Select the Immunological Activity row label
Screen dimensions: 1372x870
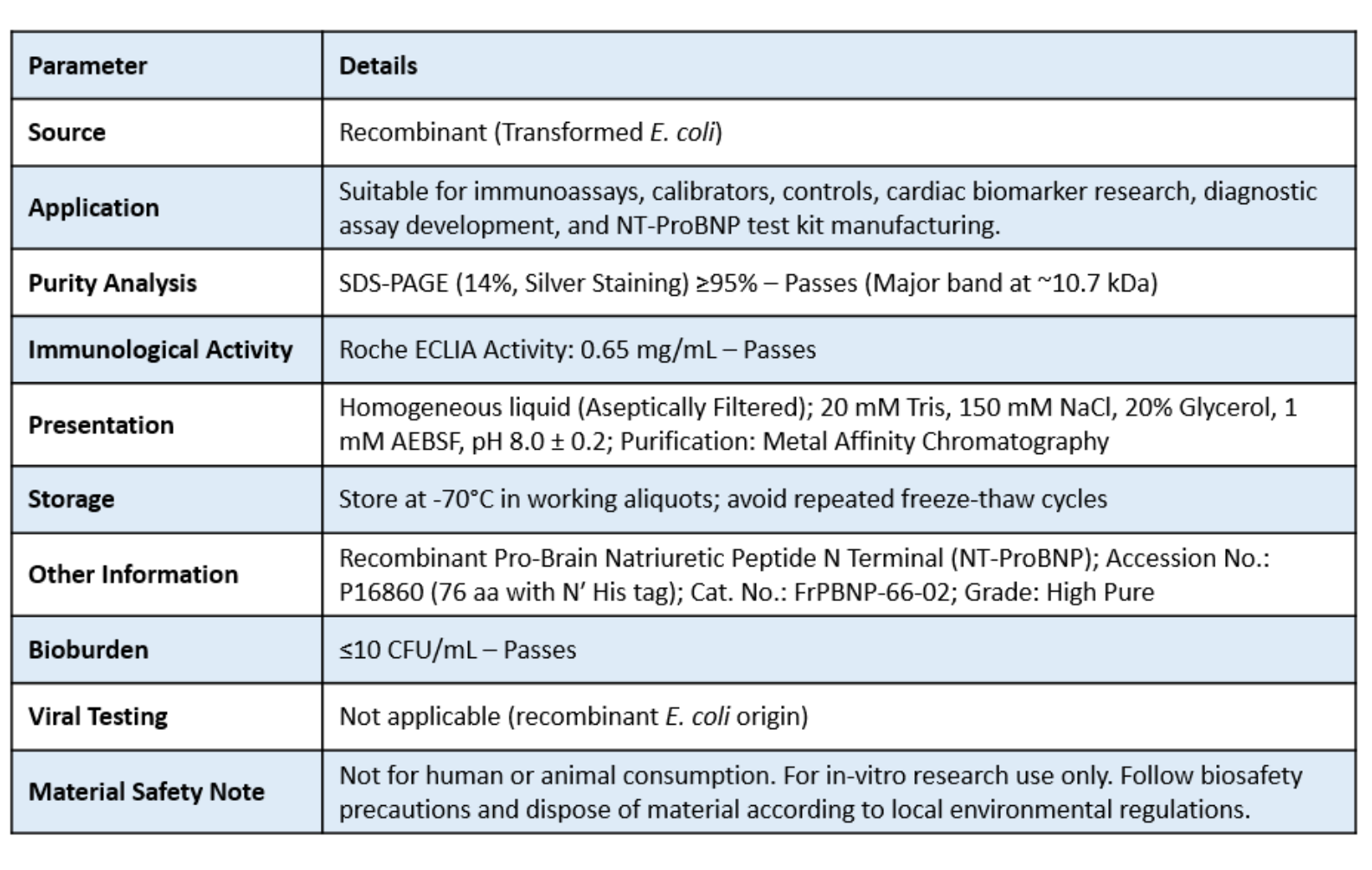160,349
